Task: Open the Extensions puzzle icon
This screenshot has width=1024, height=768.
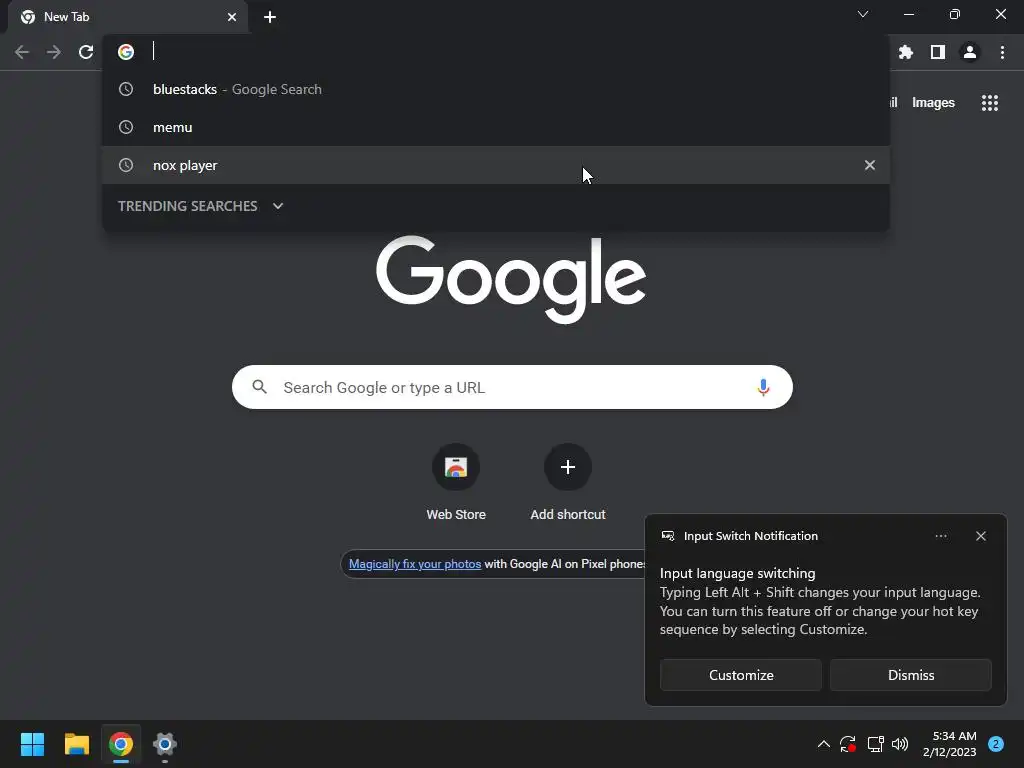Action: pos(906,52)
